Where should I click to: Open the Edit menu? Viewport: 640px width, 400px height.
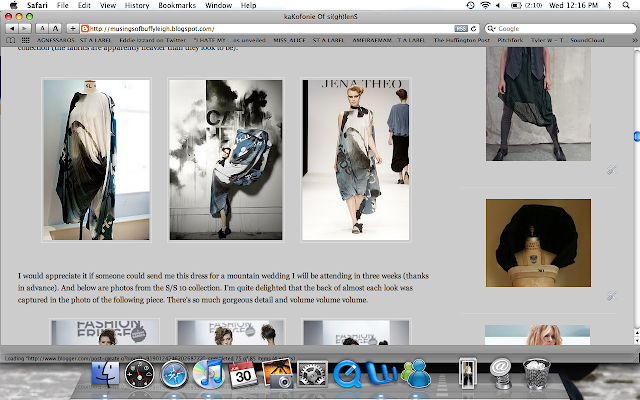[x=84, y=5]
